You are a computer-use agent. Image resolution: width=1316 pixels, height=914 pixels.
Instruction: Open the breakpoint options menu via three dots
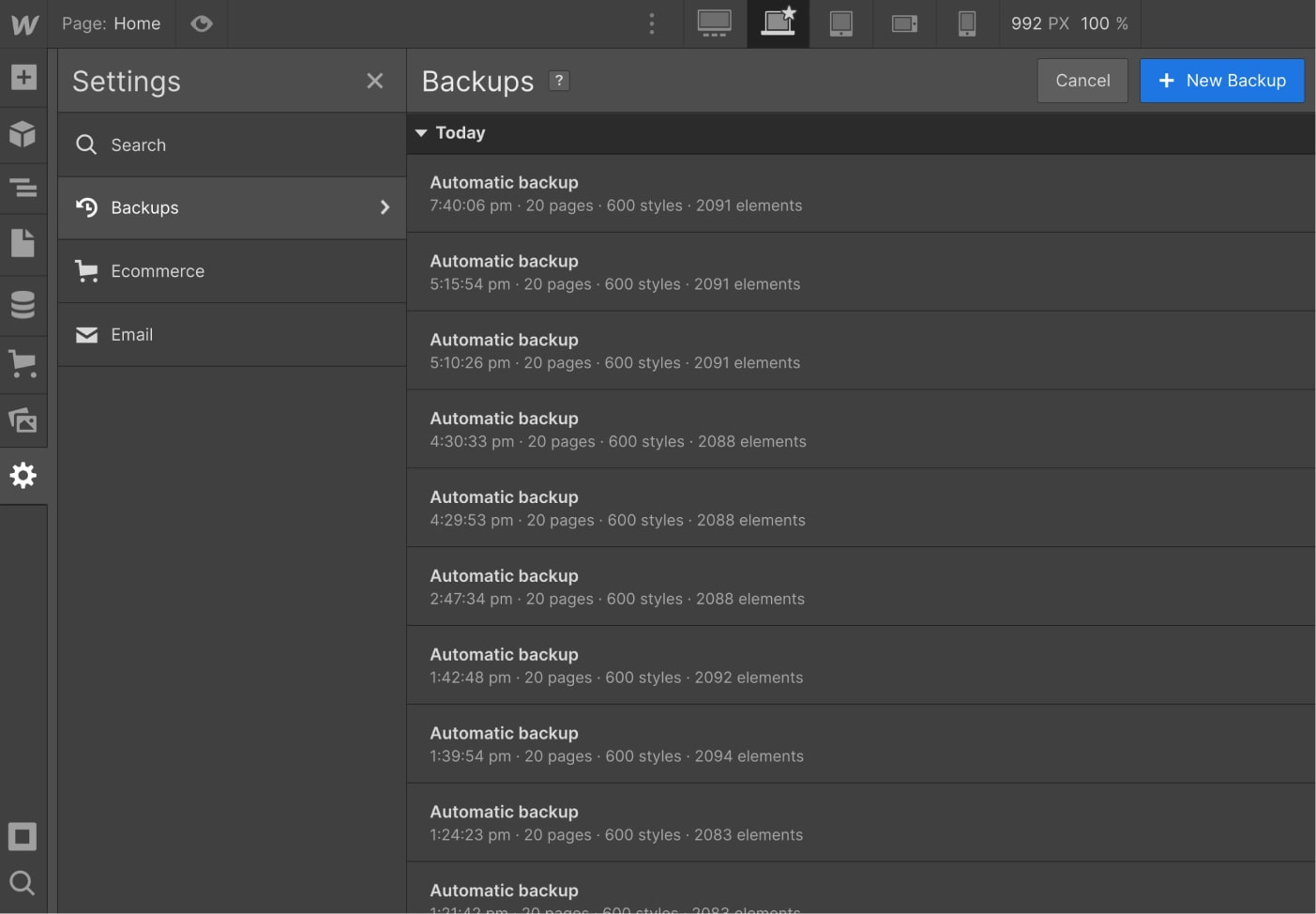pos(652,23)
